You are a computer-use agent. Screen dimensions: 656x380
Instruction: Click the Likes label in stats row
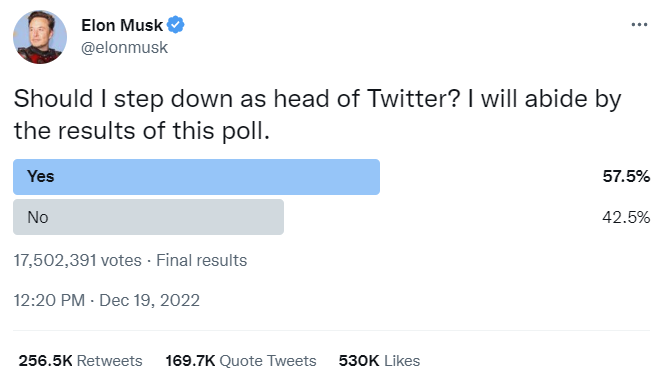pos(402,361)
